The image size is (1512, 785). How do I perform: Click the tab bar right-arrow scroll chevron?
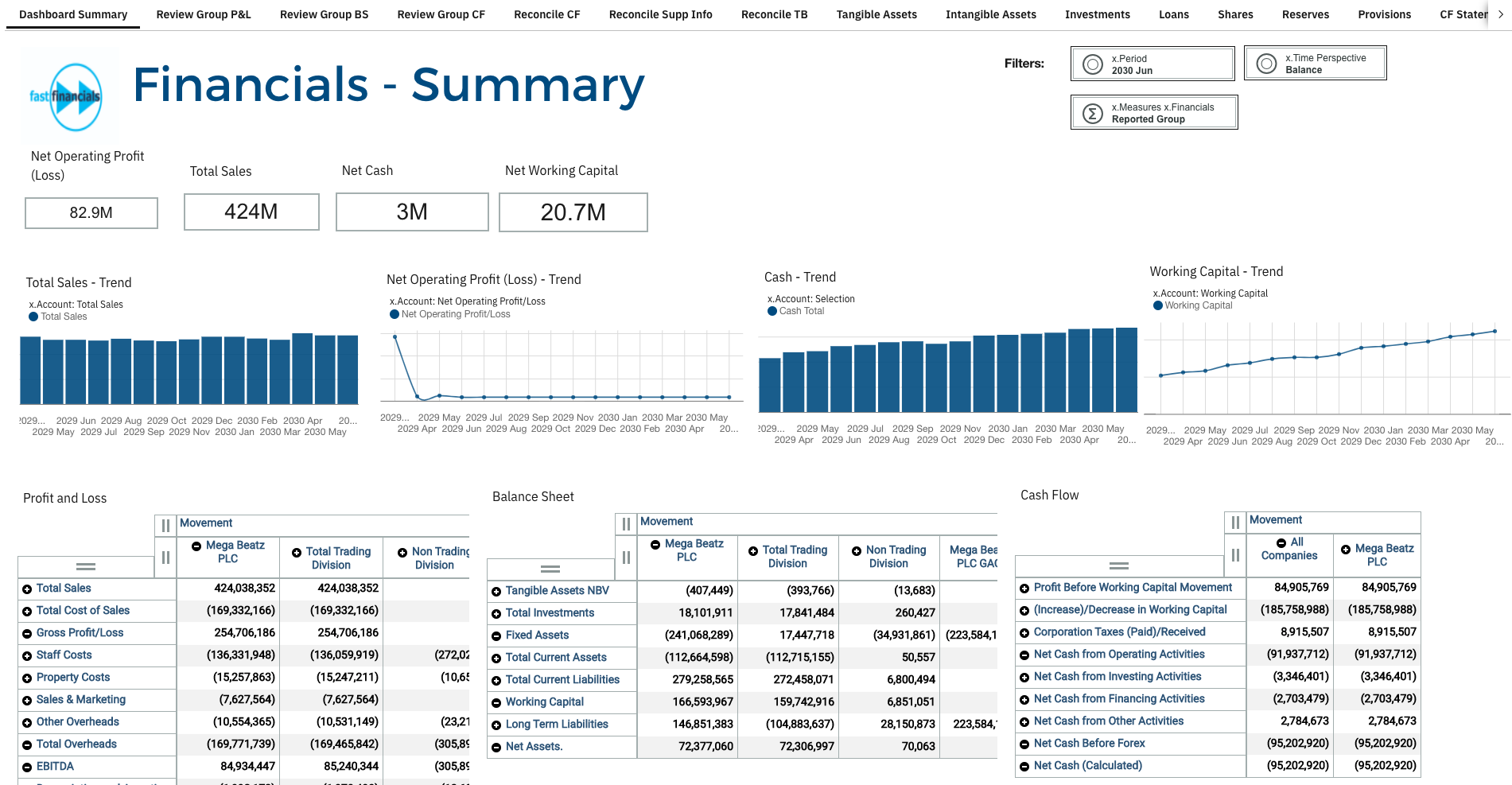coord(1500,14)
